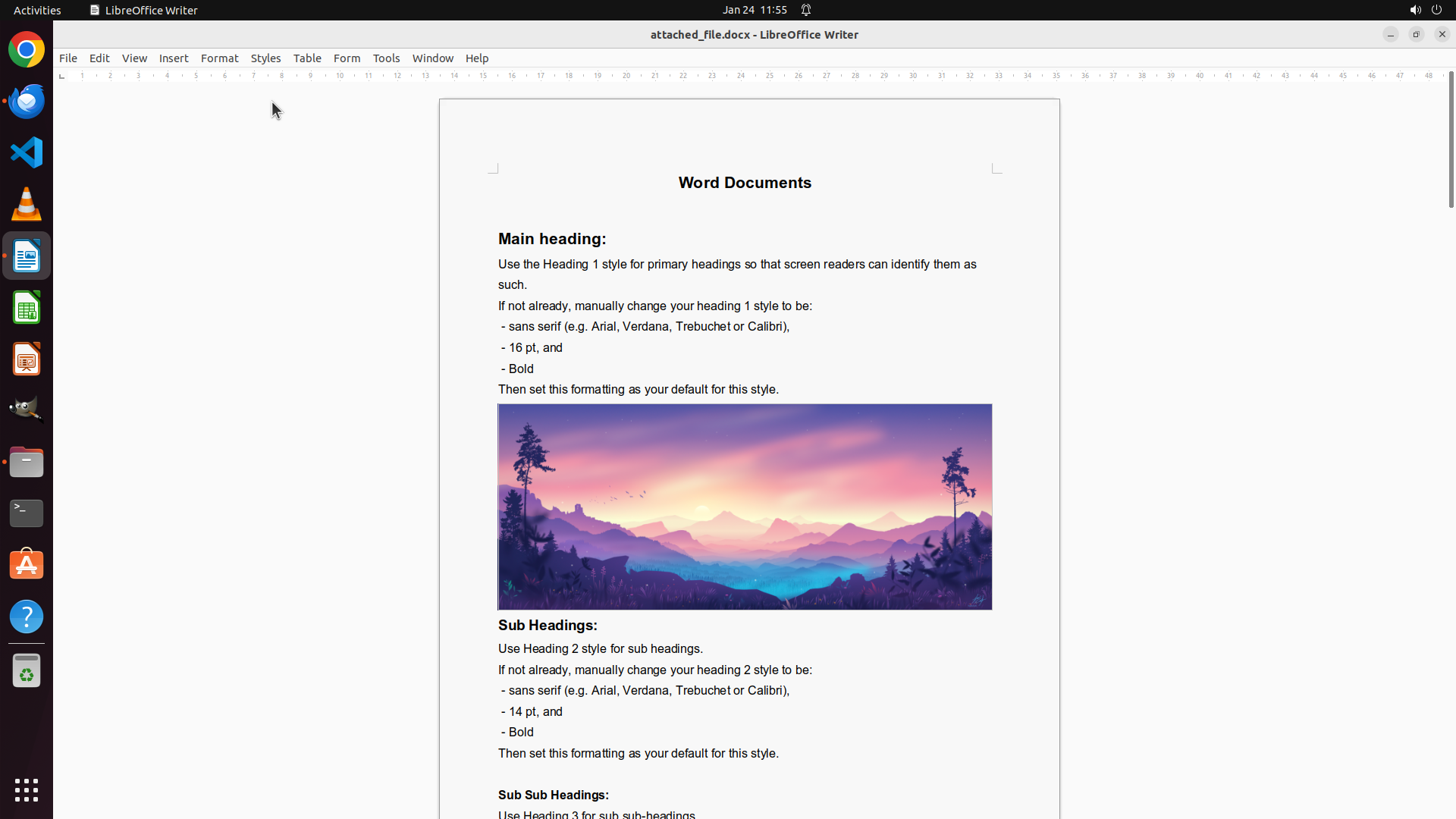Show all applications grid
The image size is (1456, 819).
[x=27, y=790]
